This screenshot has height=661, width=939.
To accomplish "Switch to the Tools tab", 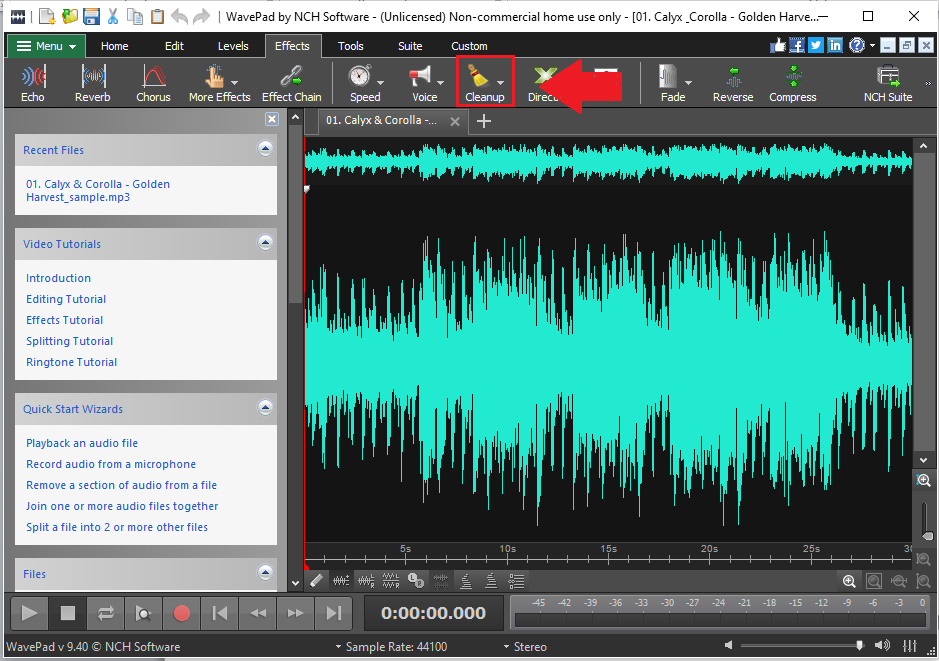I will (x=350, y=46).
